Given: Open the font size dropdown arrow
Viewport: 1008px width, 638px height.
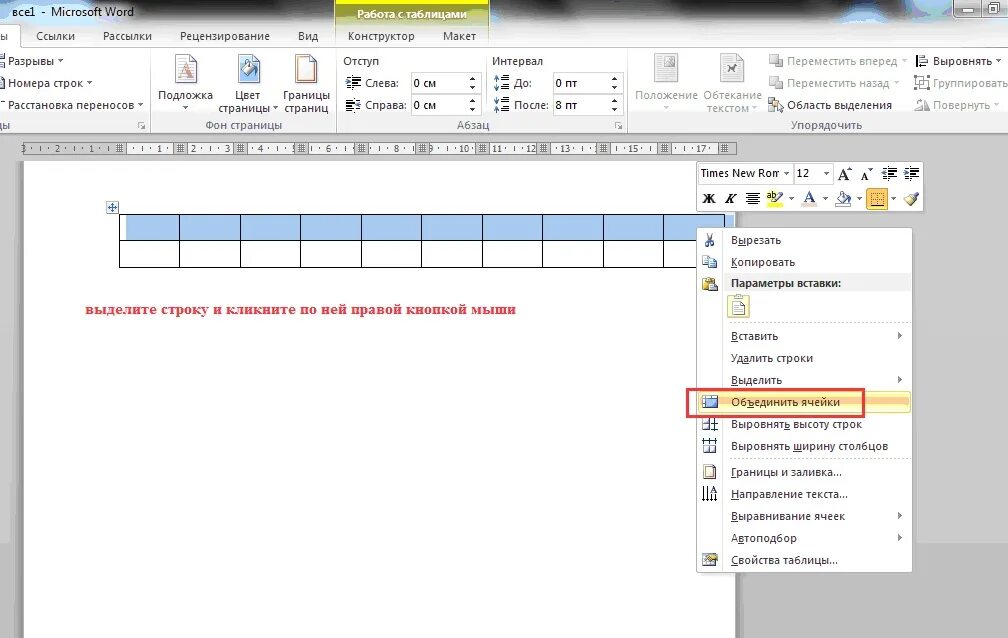Looking at the screenshot, I should click(826, 174).
